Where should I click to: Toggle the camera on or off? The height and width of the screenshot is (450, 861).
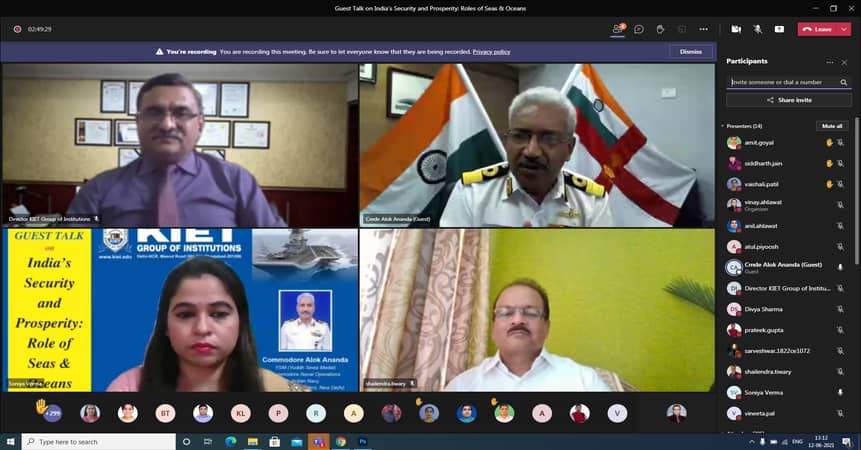coord(736,29)
